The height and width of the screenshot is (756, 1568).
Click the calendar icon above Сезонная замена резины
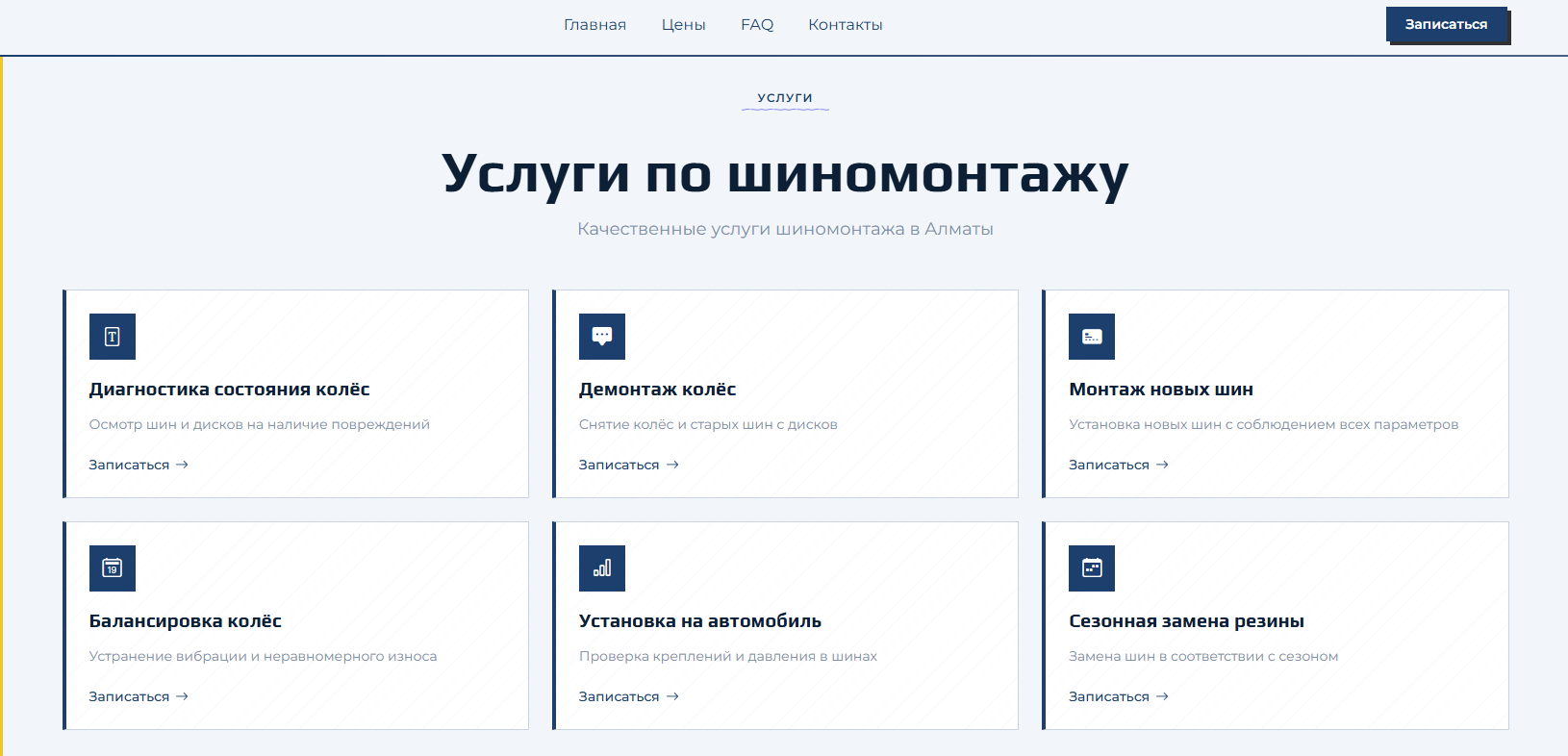(x=1092, y=568)
